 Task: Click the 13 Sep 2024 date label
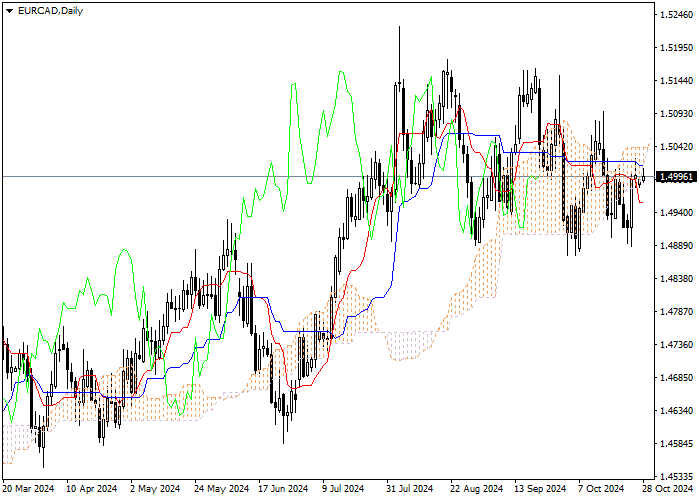click(x=540, y=489)
